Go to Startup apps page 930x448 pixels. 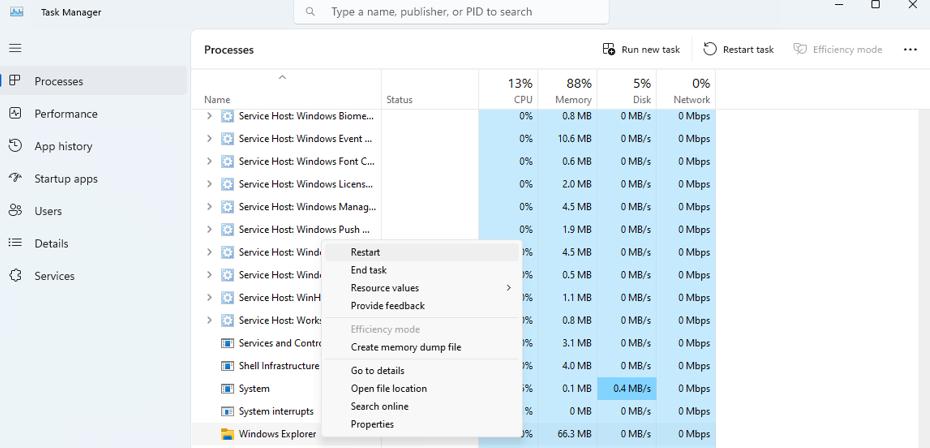coord(66,179)
